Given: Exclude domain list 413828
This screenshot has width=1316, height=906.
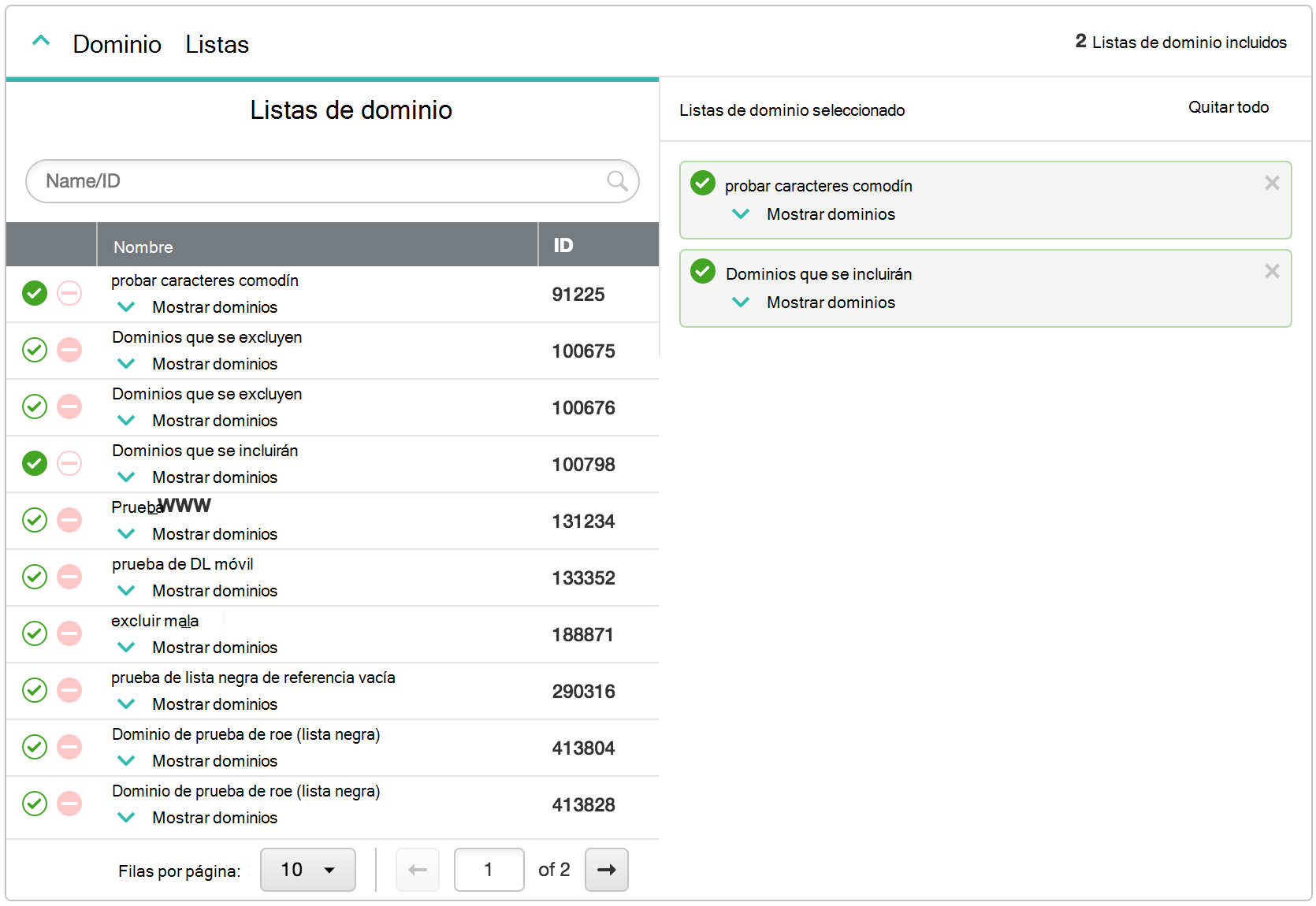Looking at the screenshot, I should tap(69, 804).
